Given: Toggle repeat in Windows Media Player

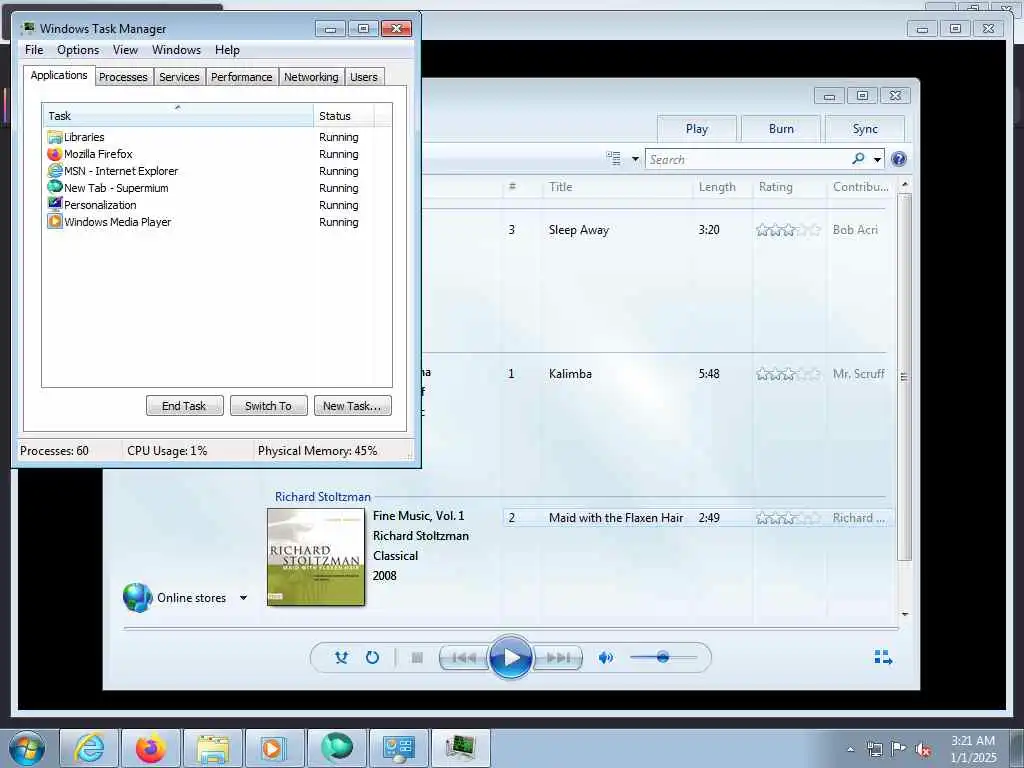Looking at the screenshot, I should click(372, 658).
